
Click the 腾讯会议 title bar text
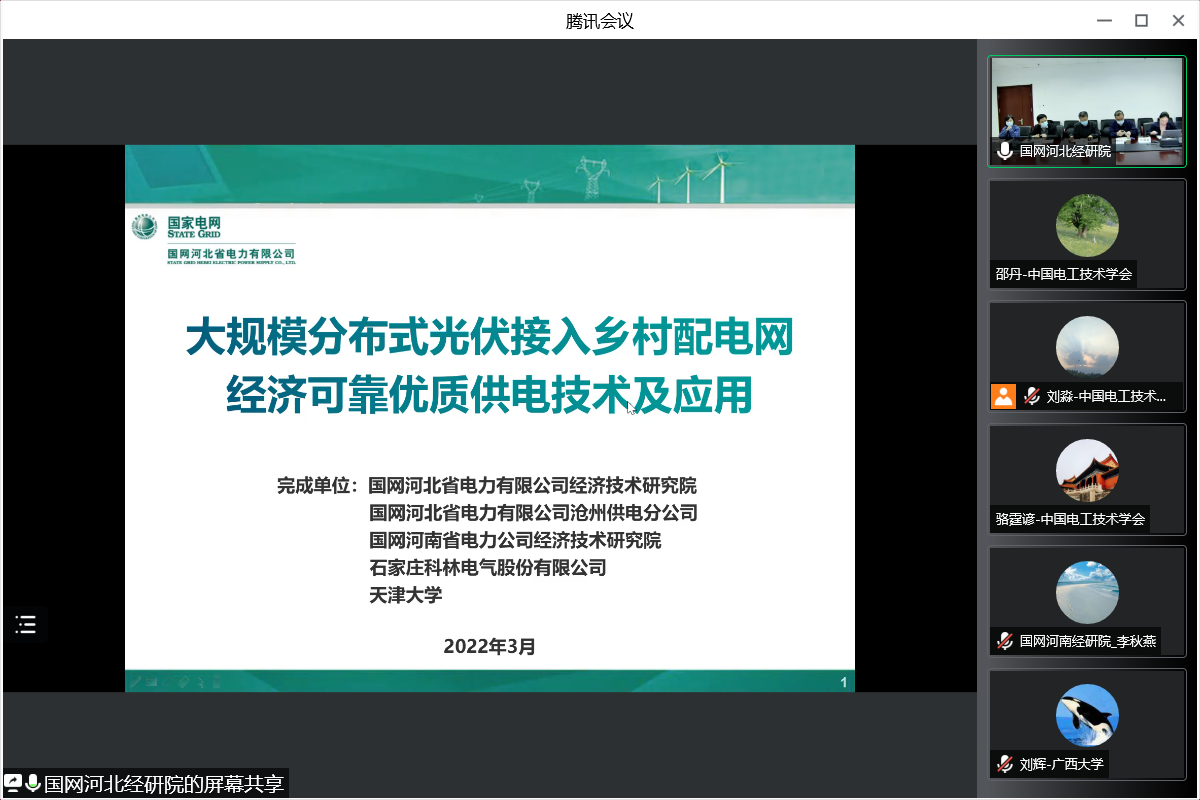[x=599, y=20]
